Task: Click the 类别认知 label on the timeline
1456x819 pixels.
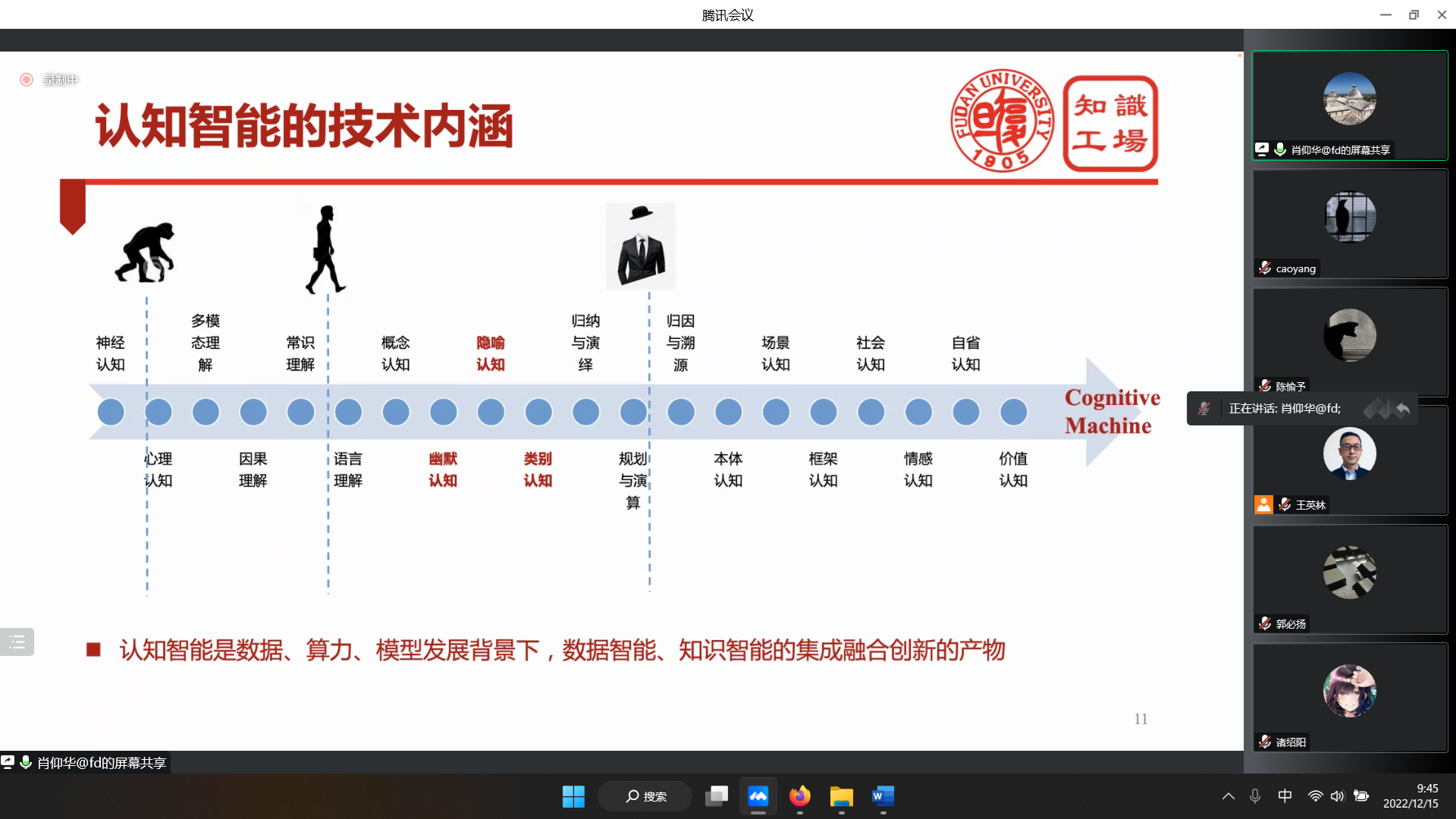Action: click(x=538, y=469)
